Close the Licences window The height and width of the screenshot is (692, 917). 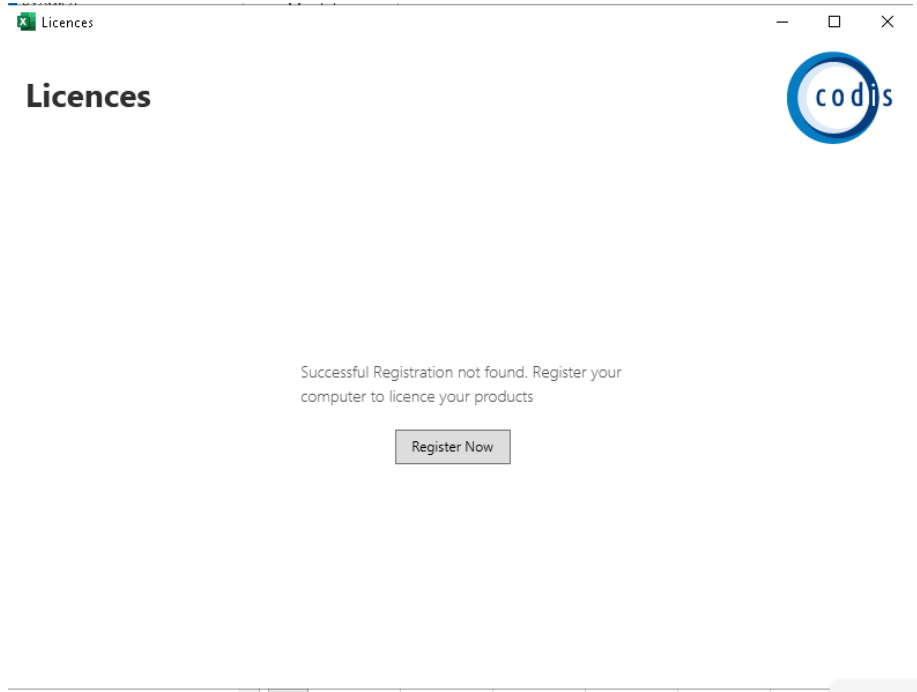[x=887, y=22]
